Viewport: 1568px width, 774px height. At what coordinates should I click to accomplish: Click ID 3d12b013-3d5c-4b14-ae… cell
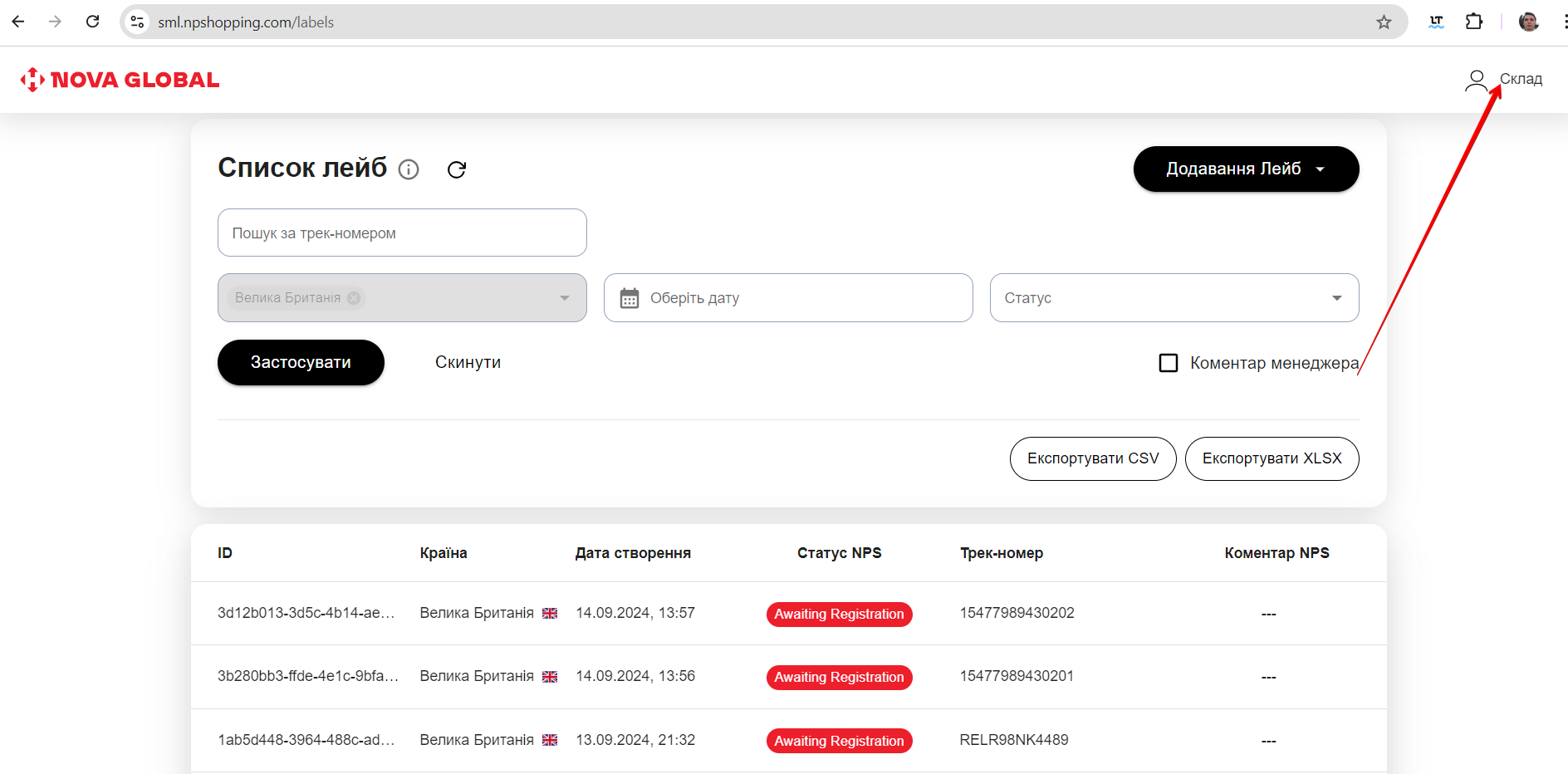306,613
